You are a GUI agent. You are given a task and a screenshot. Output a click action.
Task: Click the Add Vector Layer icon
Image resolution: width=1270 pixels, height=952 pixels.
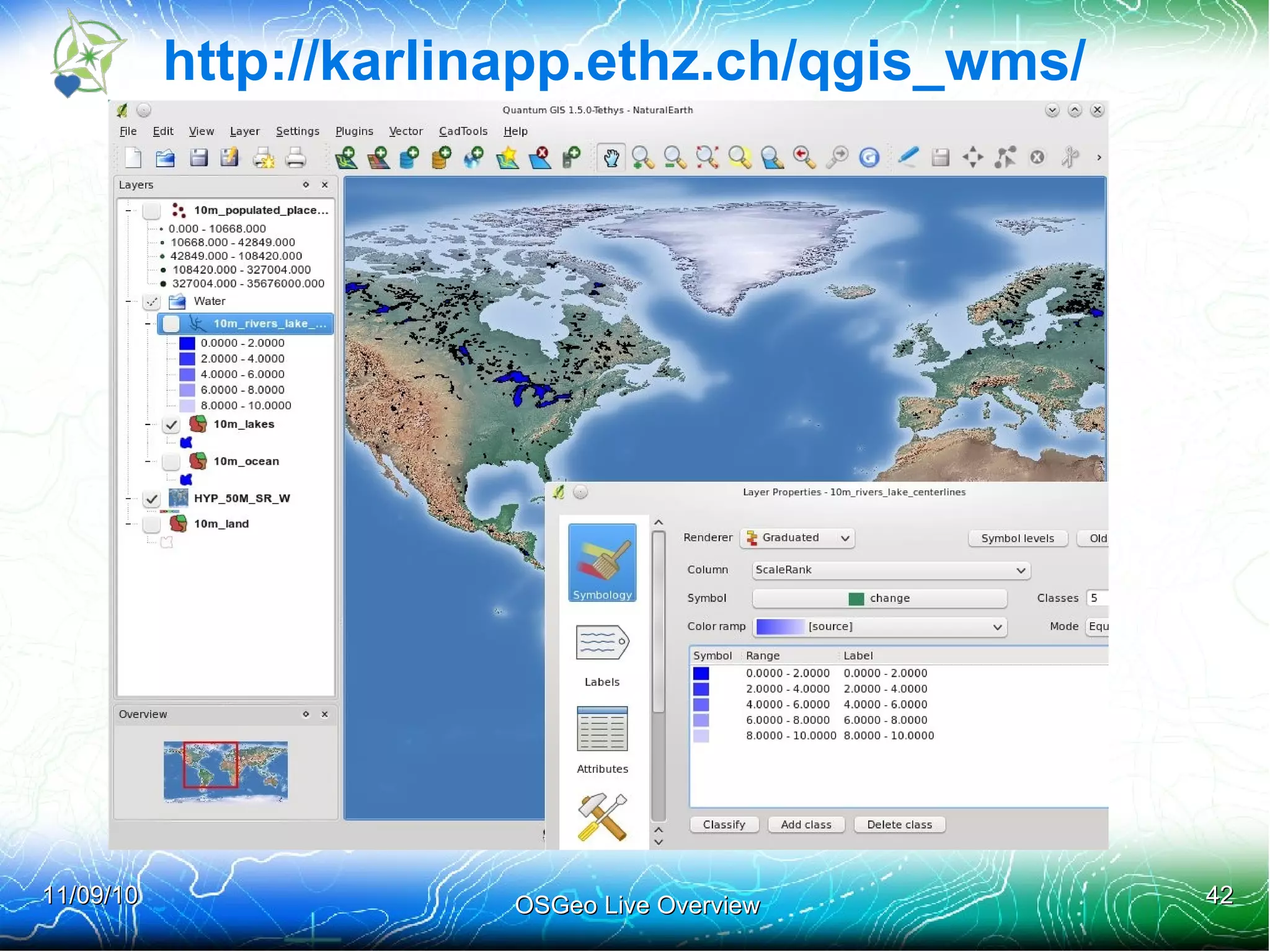tap(347, 158)
